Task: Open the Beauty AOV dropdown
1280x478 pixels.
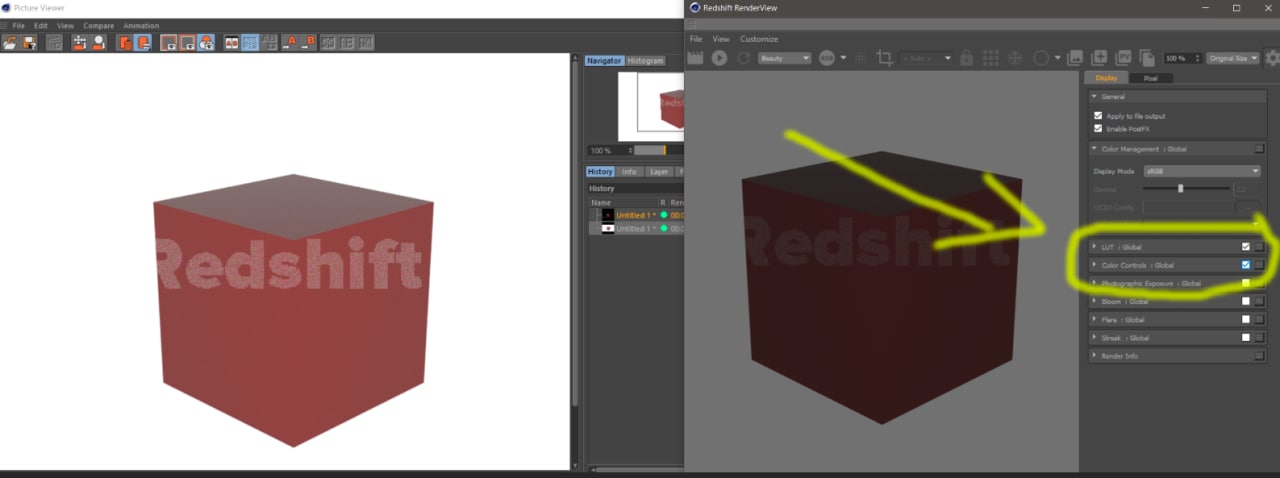Action: [784, 58]
